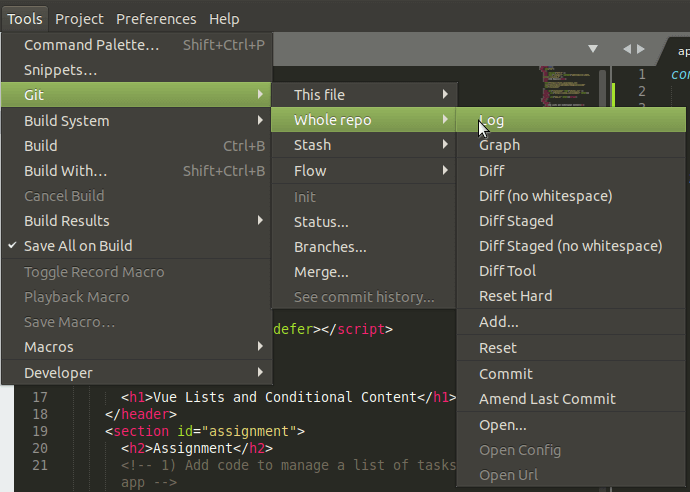Choose Reset Hard entry
Screen dimensions: 690x492
[571, 296]
